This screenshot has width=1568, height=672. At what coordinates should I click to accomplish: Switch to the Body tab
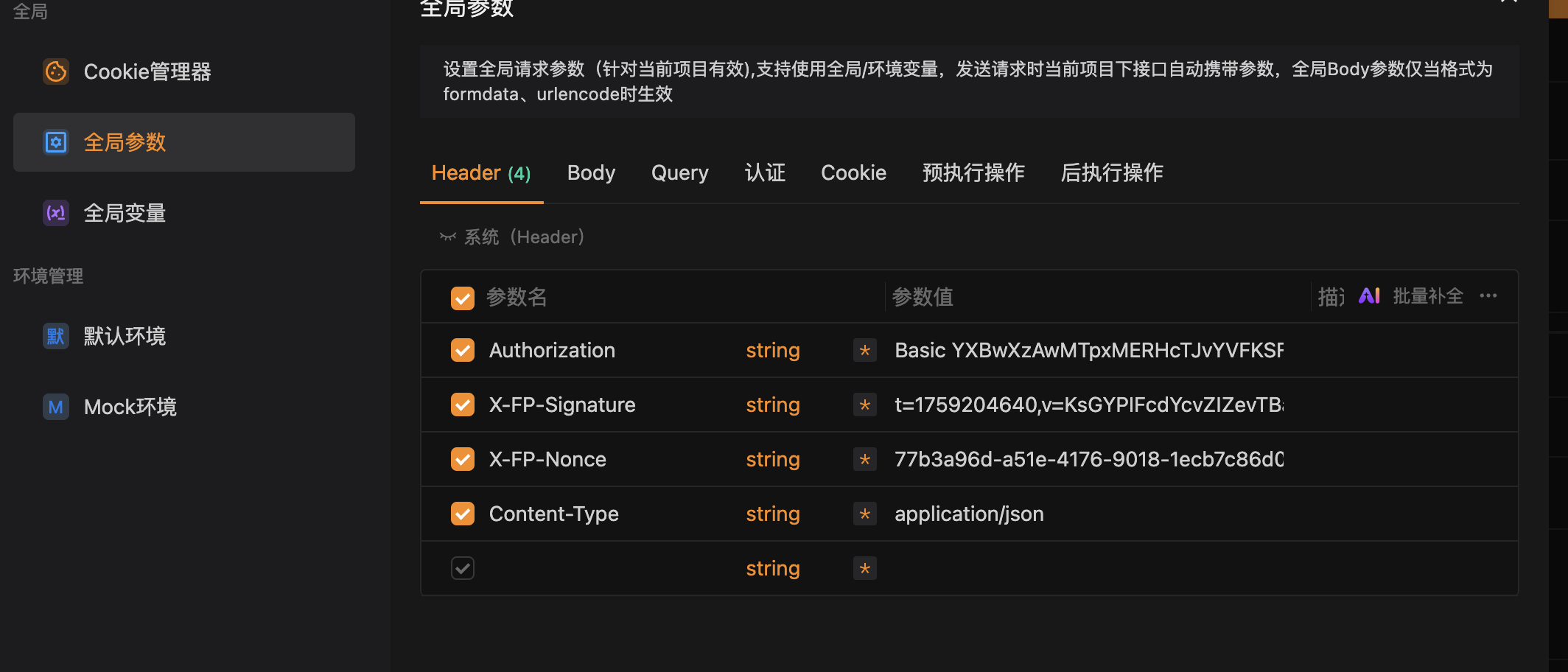tap(591, 172)
